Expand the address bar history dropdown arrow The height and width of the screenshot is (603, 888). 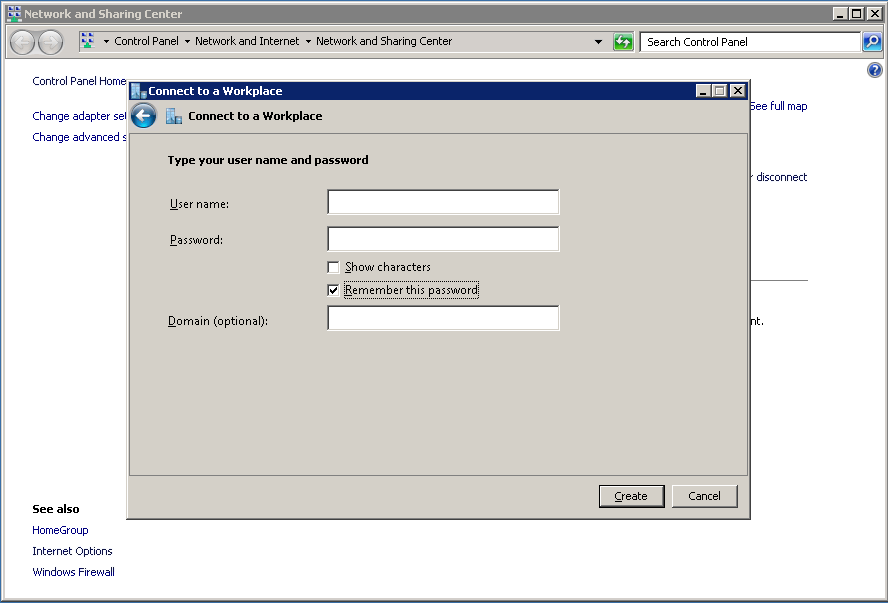[x=599, y=42]
